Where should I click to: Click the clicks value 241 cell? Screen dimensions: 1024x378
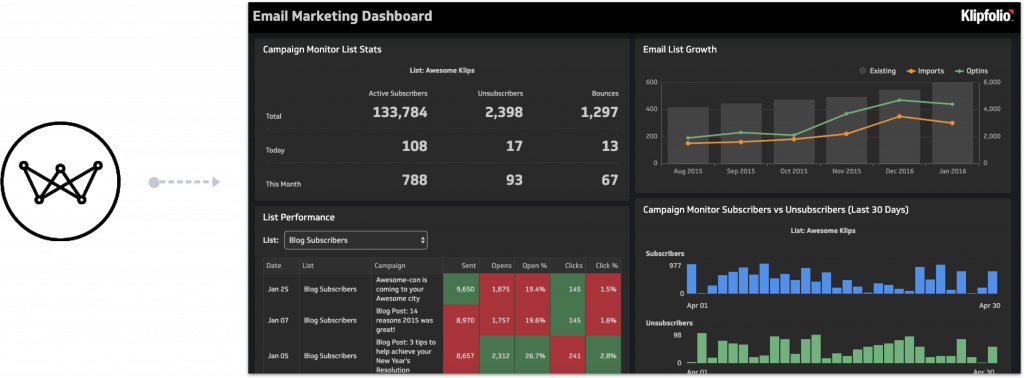coord(568,356)
